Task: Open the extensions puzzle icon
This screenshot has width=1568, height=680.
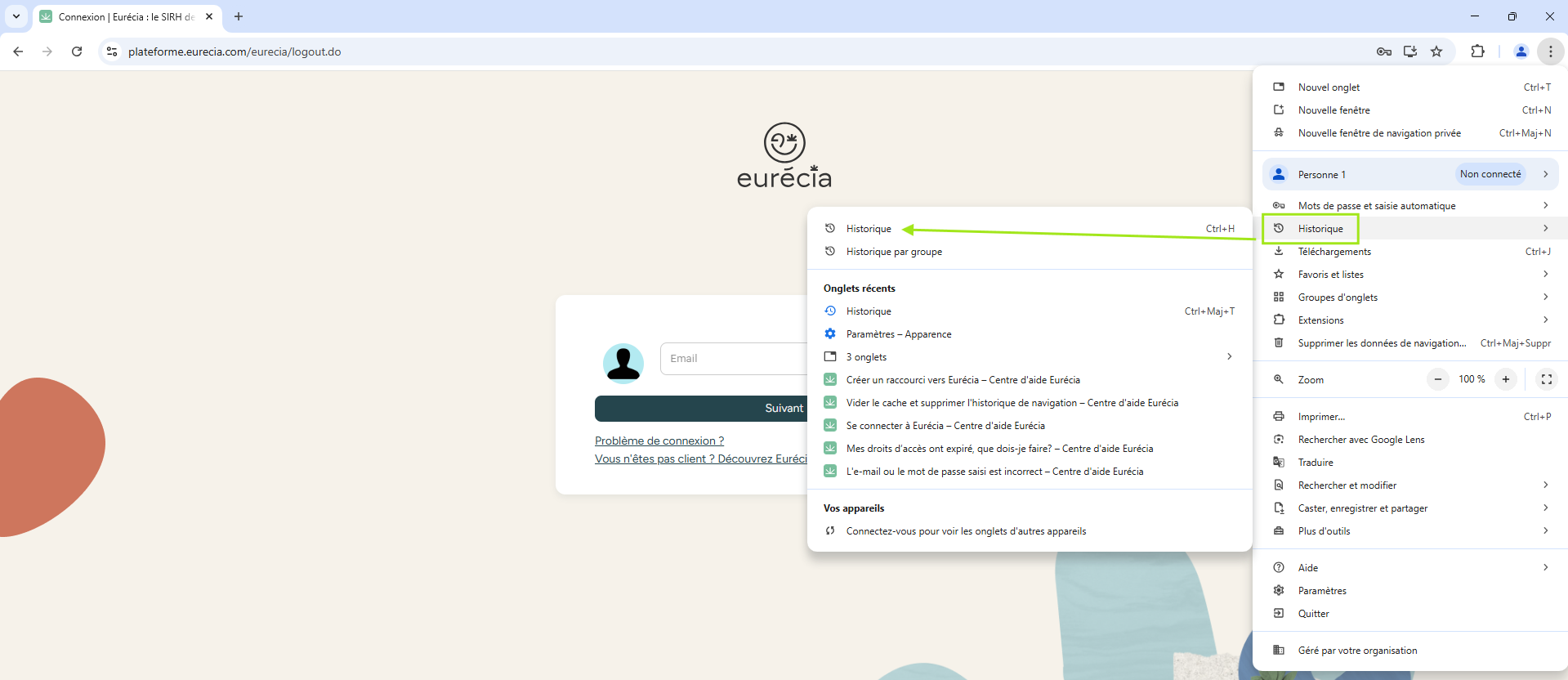Action: tap(1478, 51)
